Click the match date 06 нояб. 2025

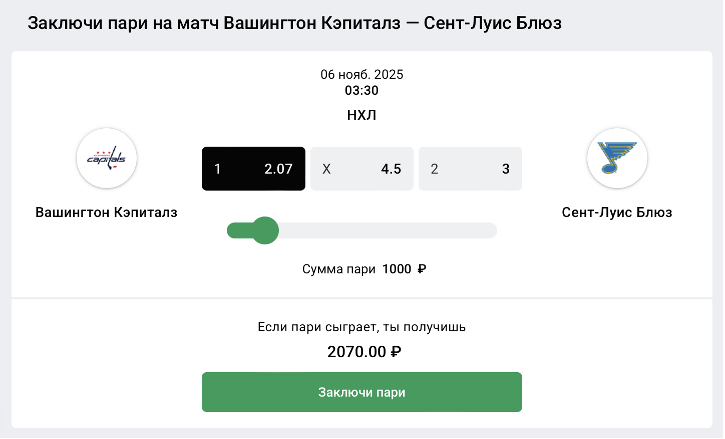362,75
